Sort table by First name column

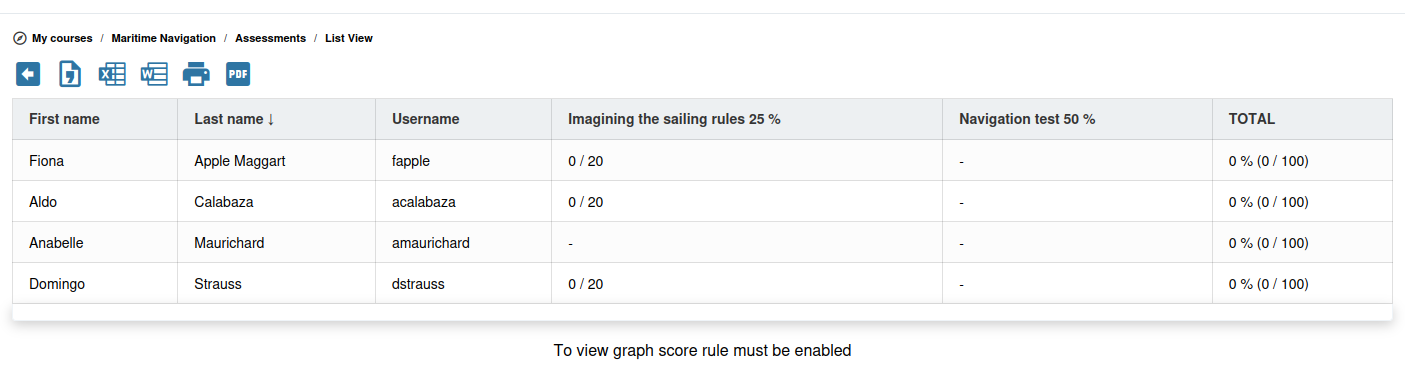tap(64, 119)
